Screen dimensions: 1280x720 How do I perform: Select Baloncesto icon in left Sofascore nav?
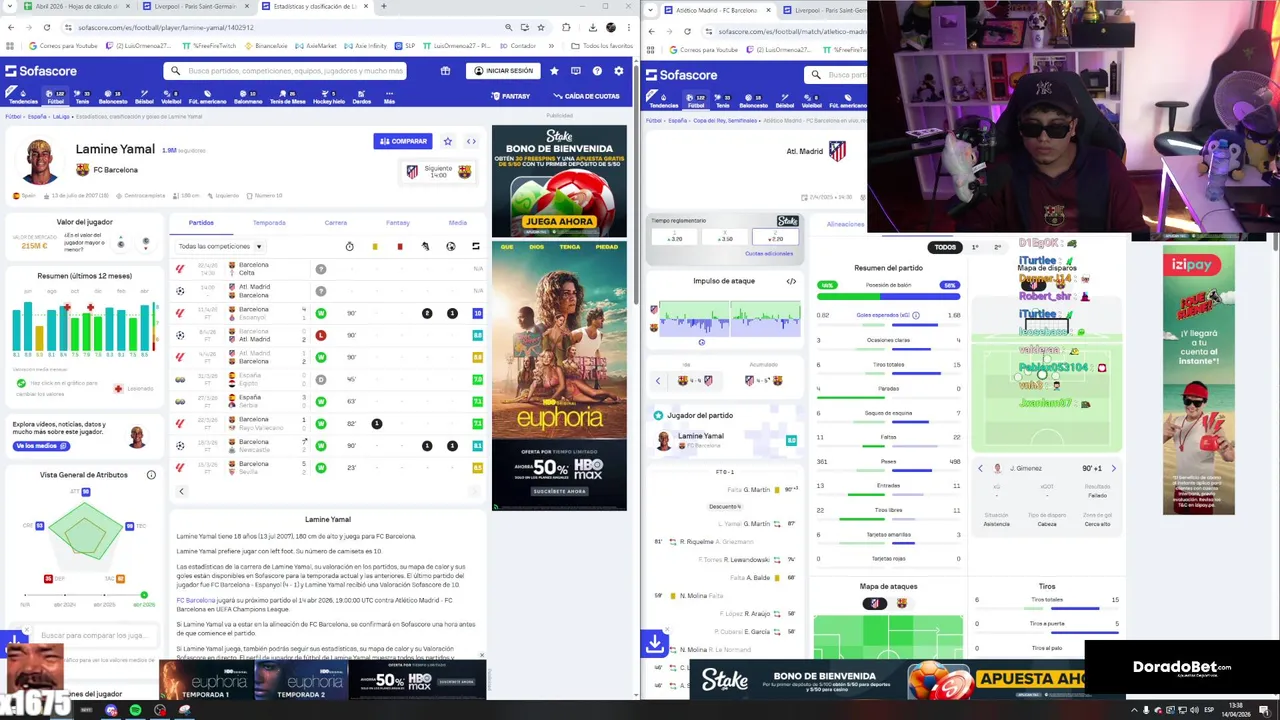click(113, 97)
